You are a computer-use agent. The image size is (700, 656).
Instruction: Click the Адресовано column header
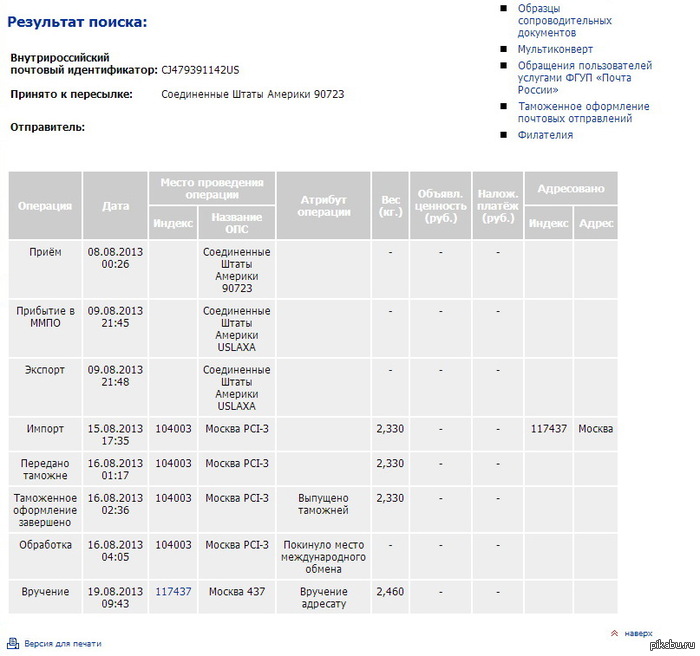(x=570, y=188)
